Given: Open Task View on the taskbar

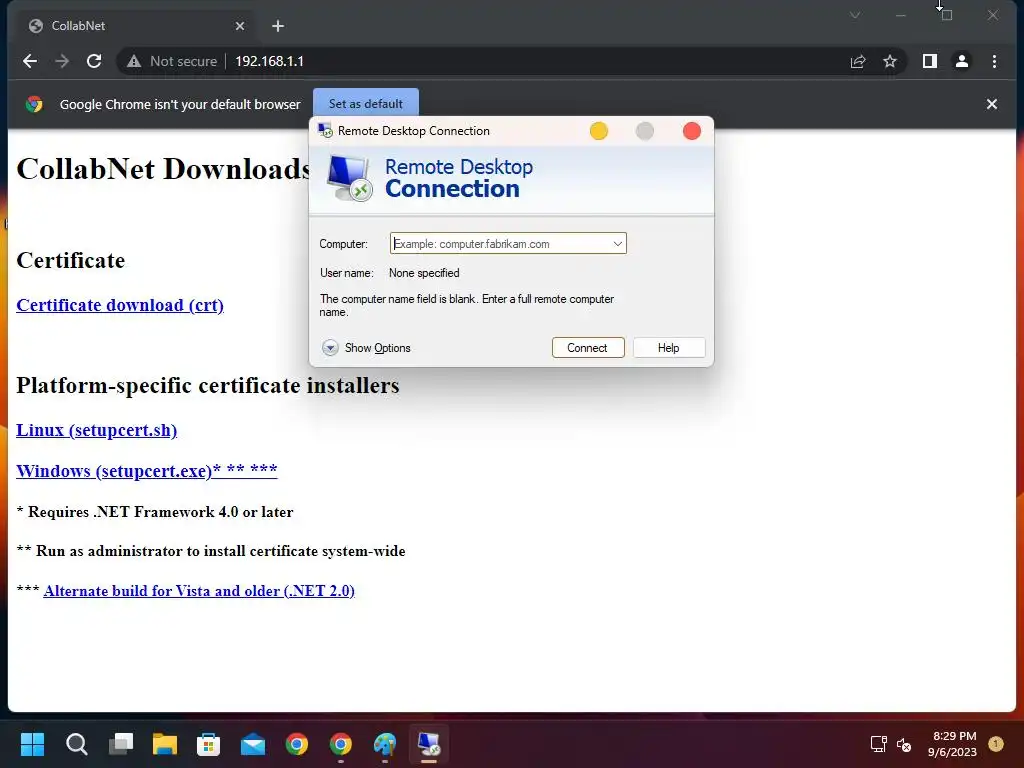Looking at the screenshot, I should [x=121, y=744].
